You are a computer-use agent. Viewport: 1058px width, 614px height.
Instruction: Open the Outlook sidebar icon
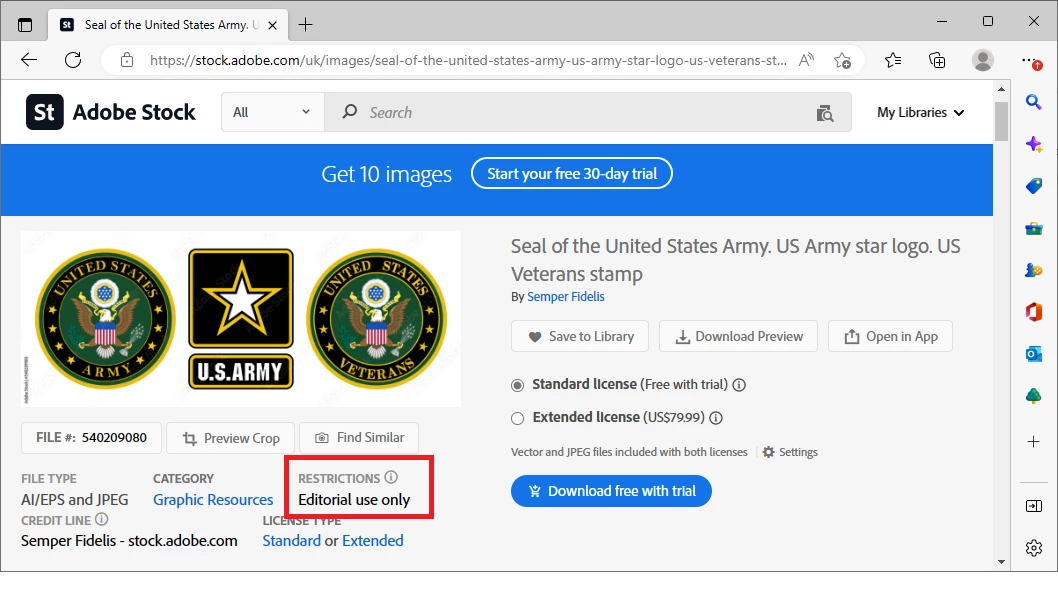click(x=1034, y=354)
